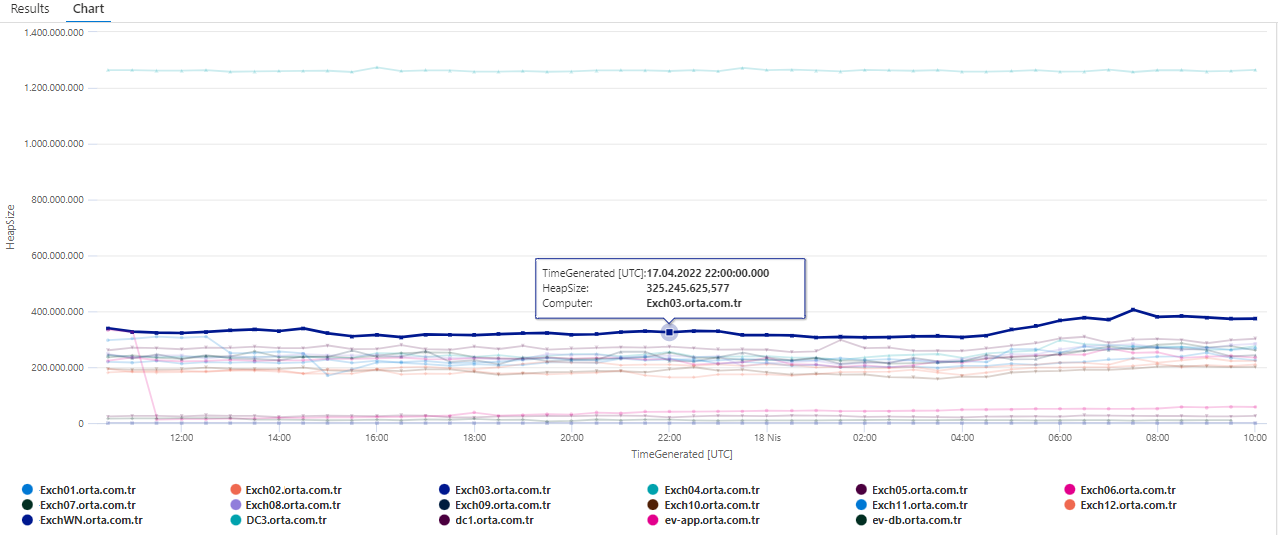1278x535 pixels.
Task: Click the 1.200.000.000 y-axis value
Action: 54,88
